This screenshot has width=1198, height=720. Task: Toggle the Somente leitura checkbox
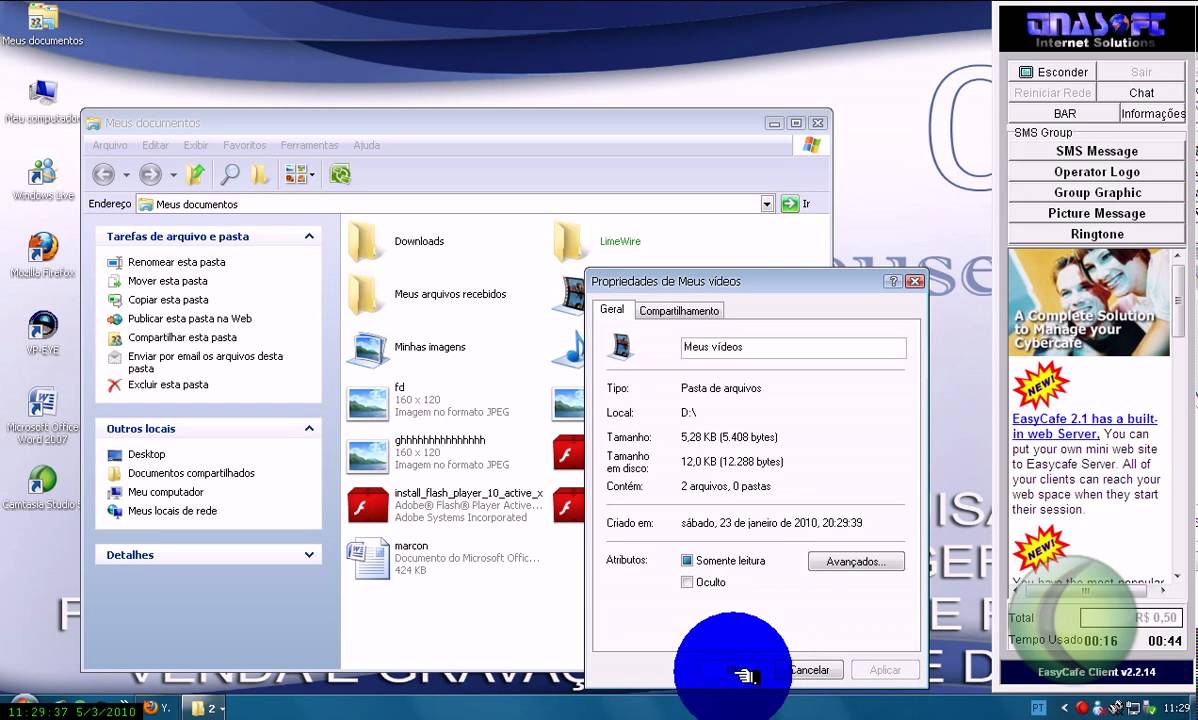(687, 560)
